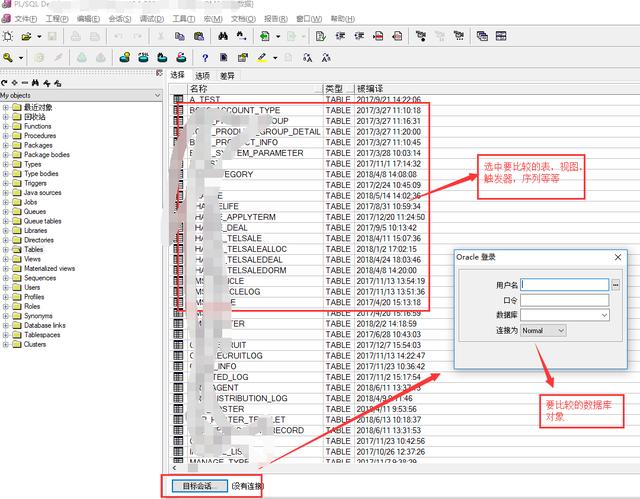This screenshot has width=640, height=499.
Task: Click the ellipsis button beside 用户名 field
Action: point(615,285)
